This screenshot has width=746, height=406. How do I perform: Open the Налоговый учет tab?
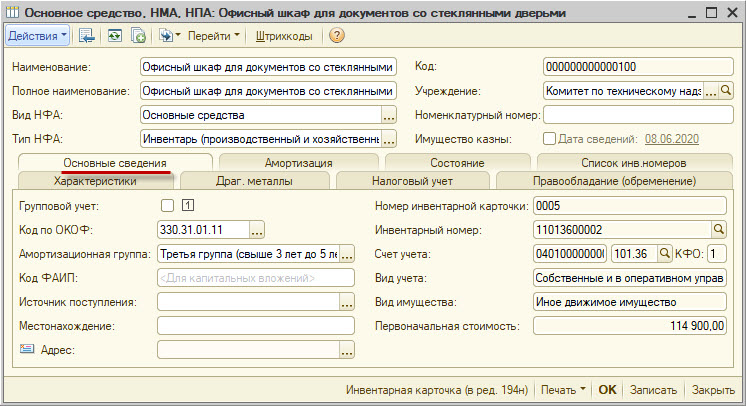click(412, 181)
